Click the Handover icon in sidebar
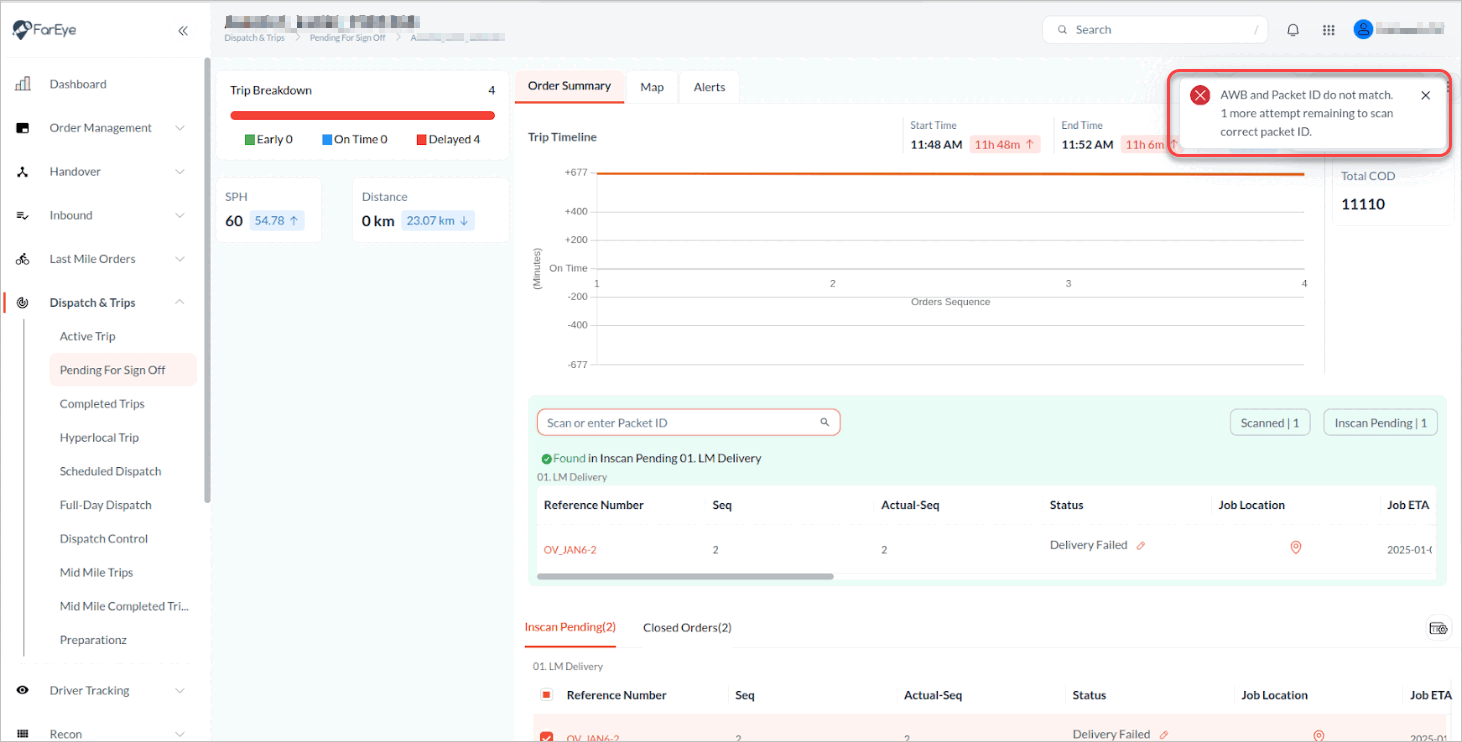The height and width of the screenshot is (742, 1462). 22,172
